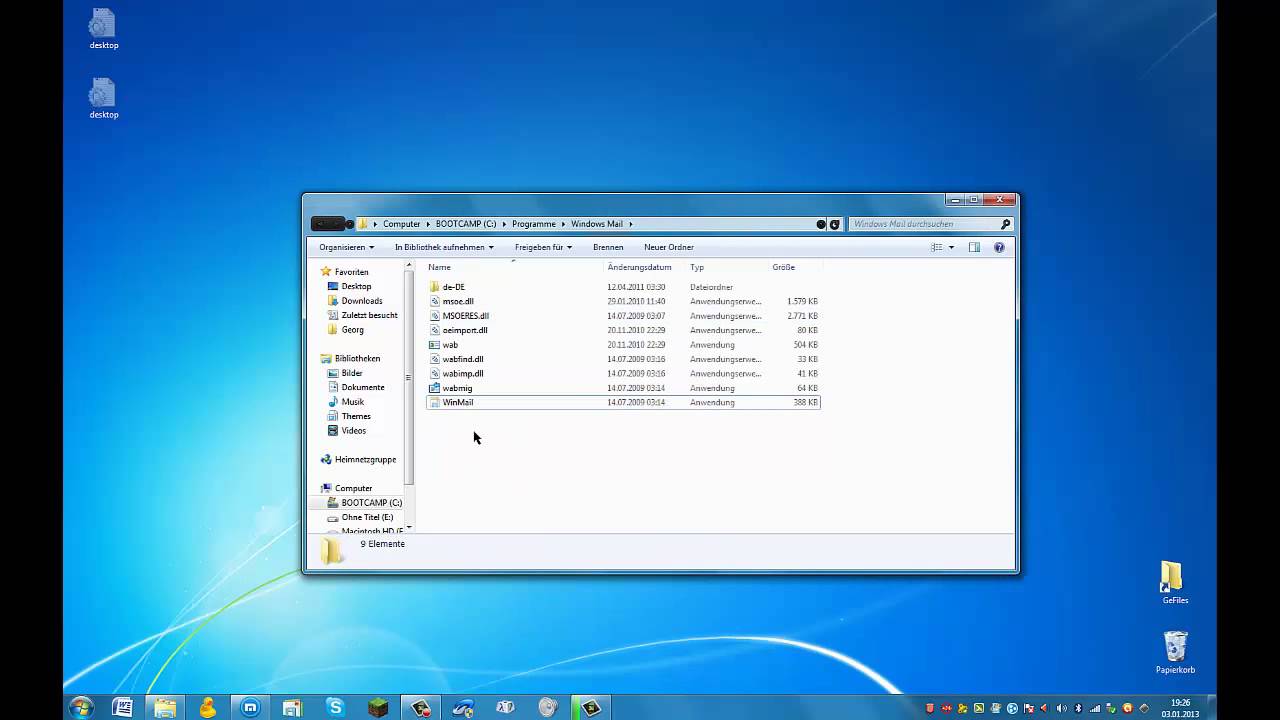The image size is (1280, 720).
Task: Click wabimp.dll file name
Action: point(463,374)
